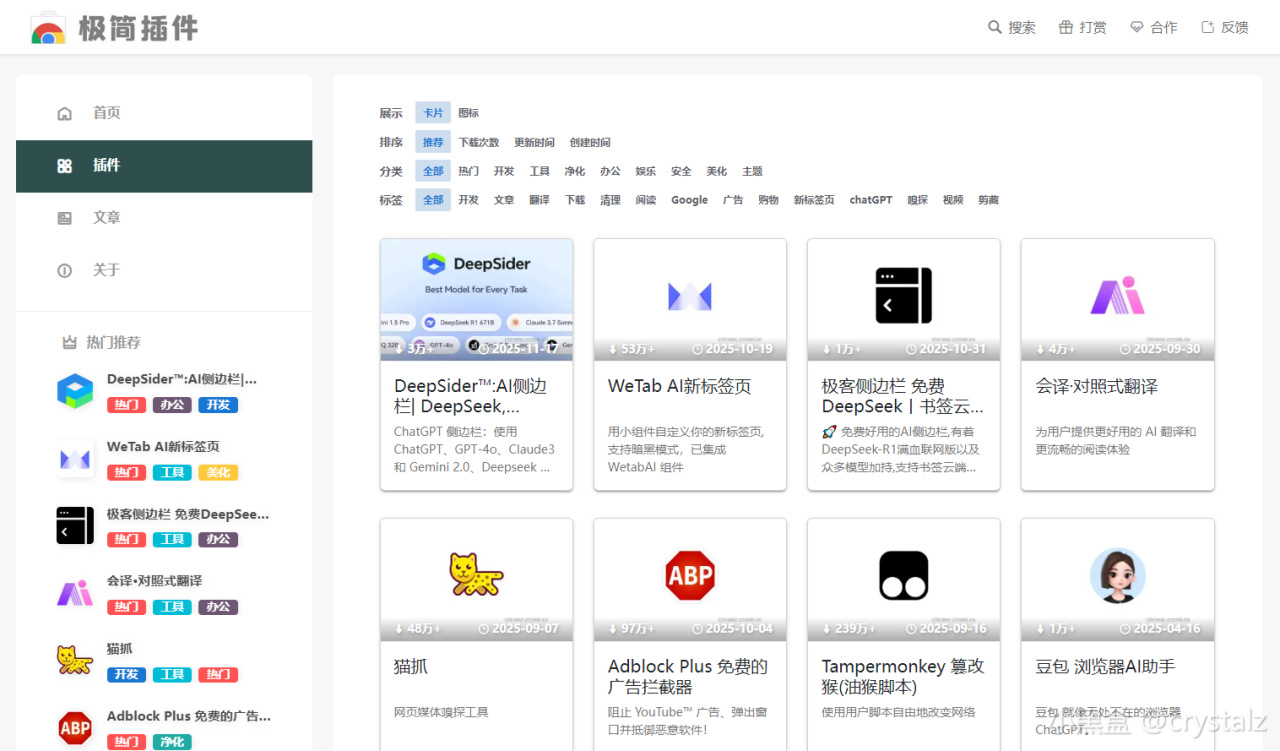The width and height of the screenshot is (1280, 751).
Task: Click 热门 tag under 会译 in sidebar
Action: click(x=127, y=607)
